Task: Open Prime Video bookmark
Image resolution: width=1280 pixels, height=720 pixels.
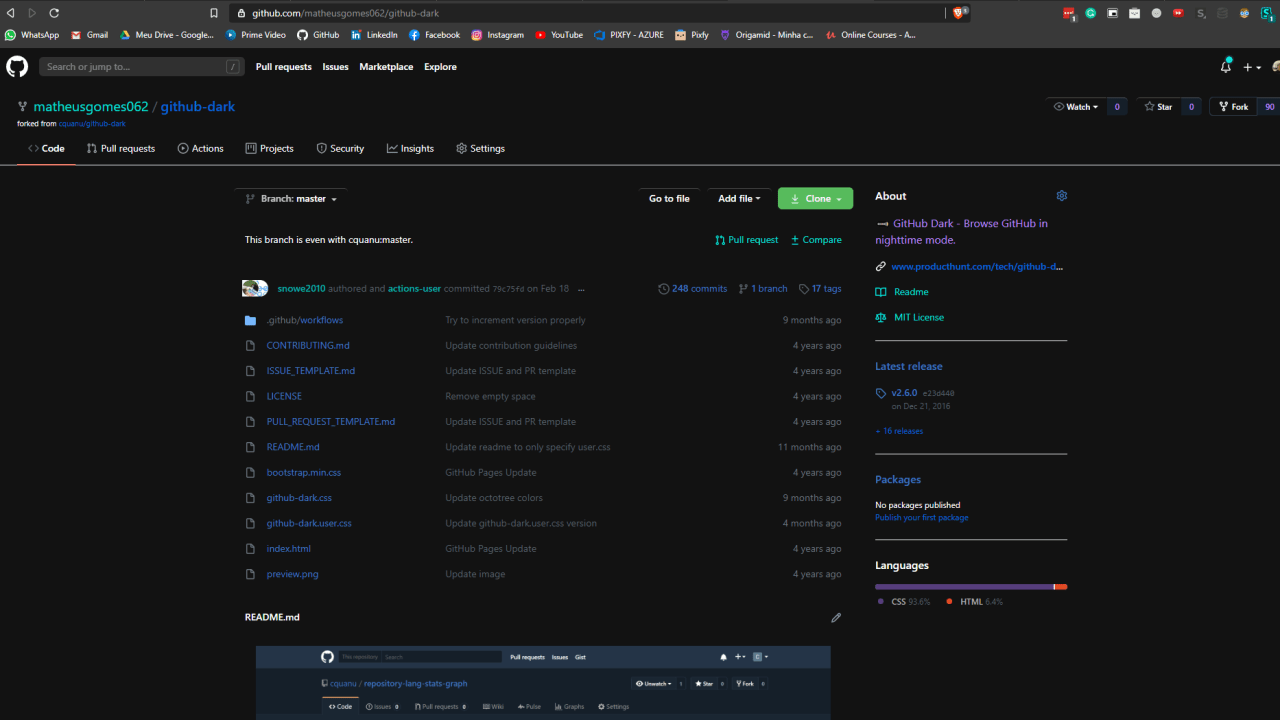Action: (x=256, y=35)
